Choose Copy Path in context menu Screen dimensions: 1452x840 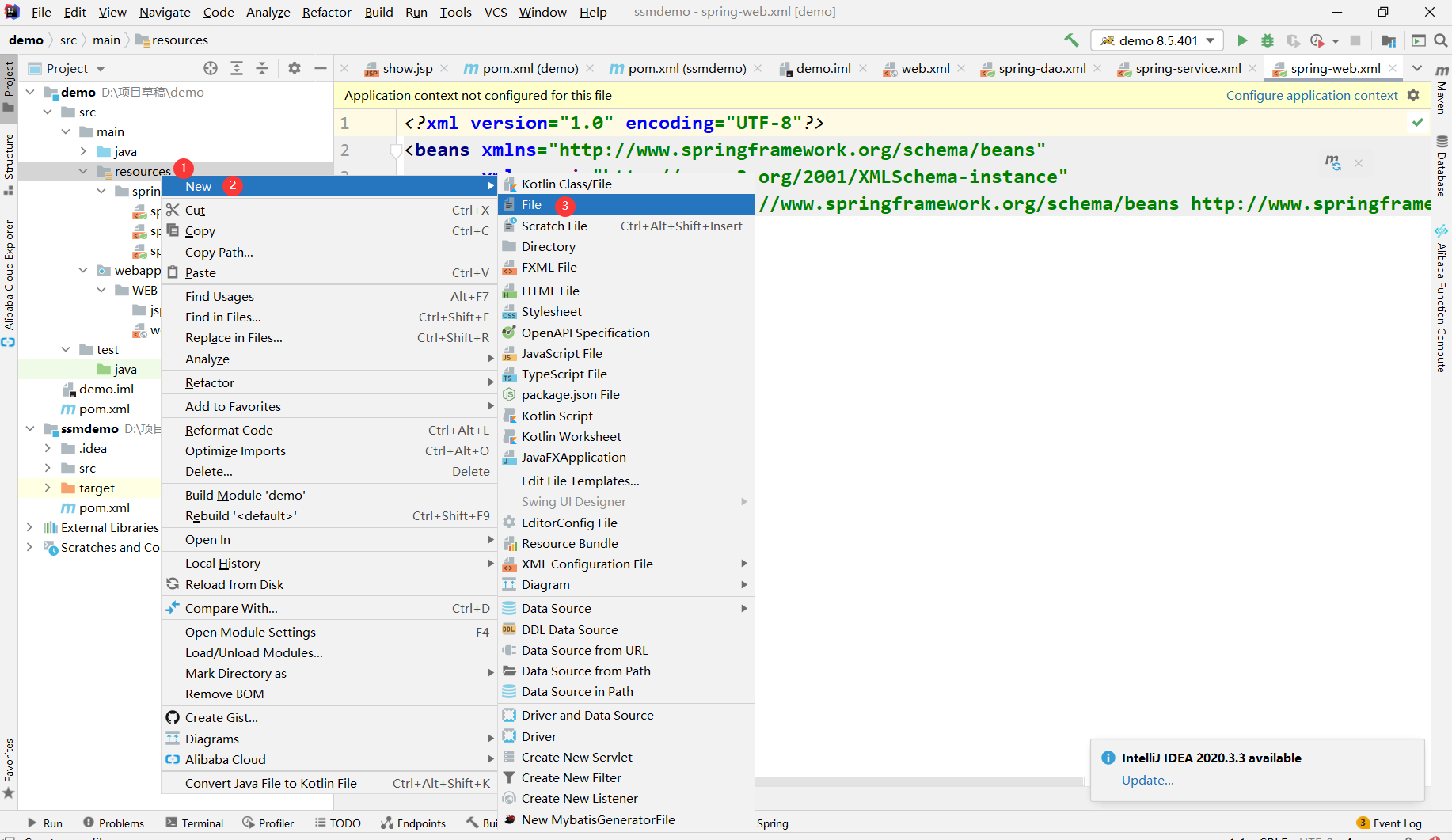pyautogui.click(x=329, y=252)
